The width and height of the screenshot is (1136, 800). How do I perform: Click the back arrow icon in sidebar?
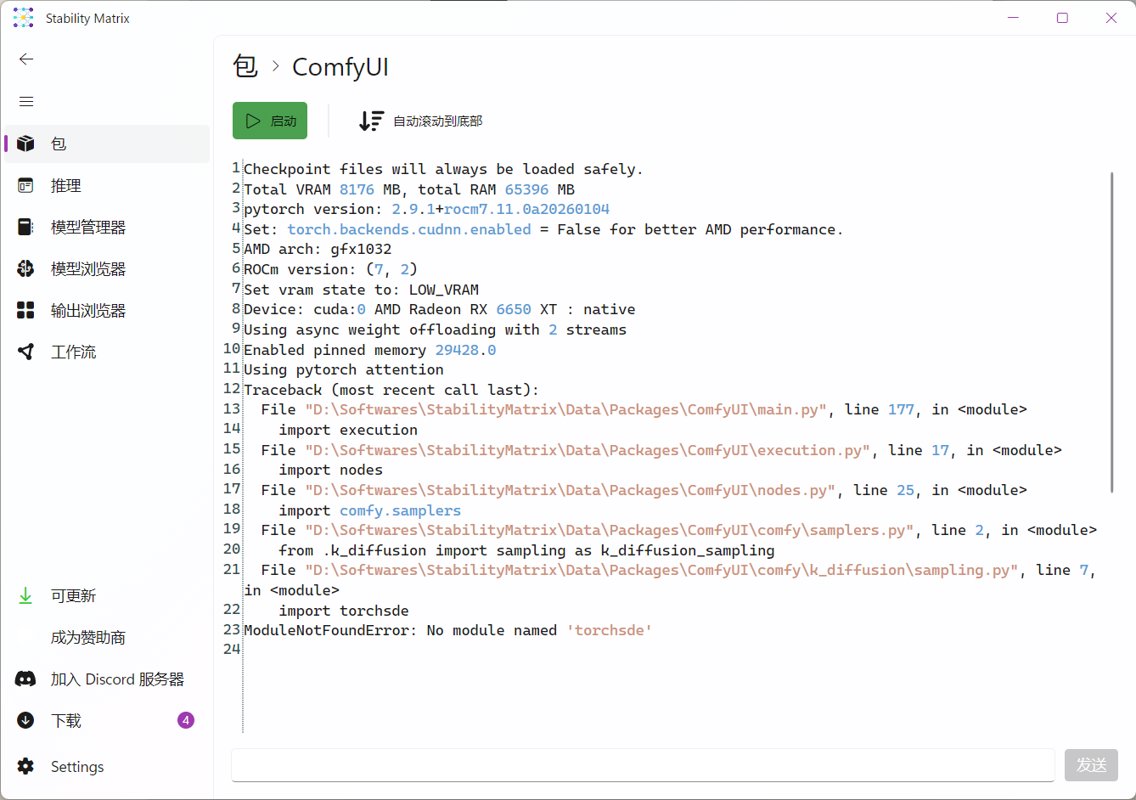[26, 59]
